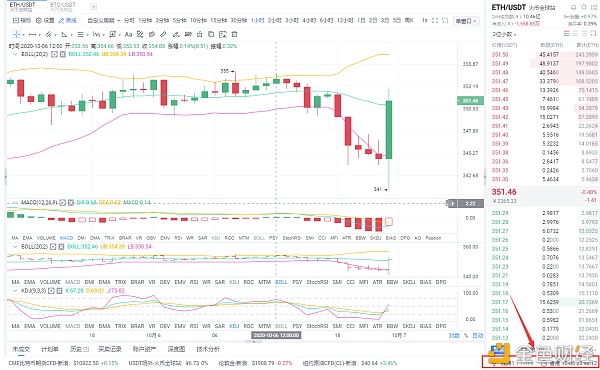Select the horizontal line drawing tool
The width and height of the screenshot is (600, 370).
click(x=33, y=34)
